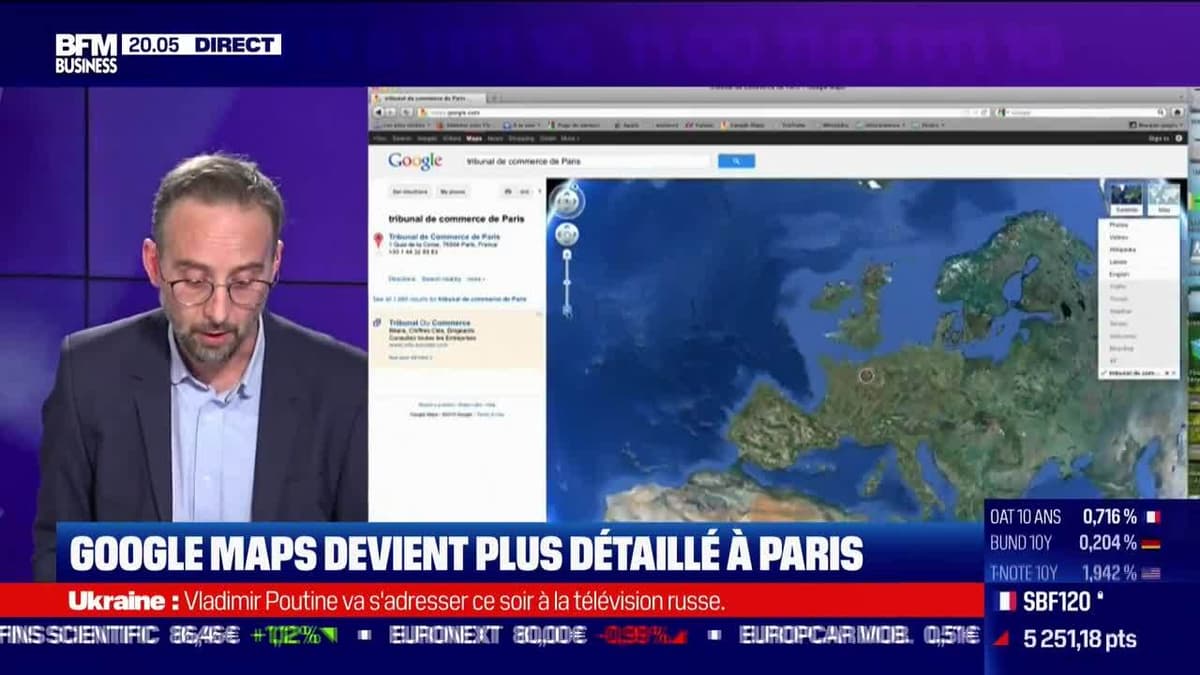Viewport: 1200px width, 675px height.
Task: Click the Google logo
Action: click(x=415, y=161)
